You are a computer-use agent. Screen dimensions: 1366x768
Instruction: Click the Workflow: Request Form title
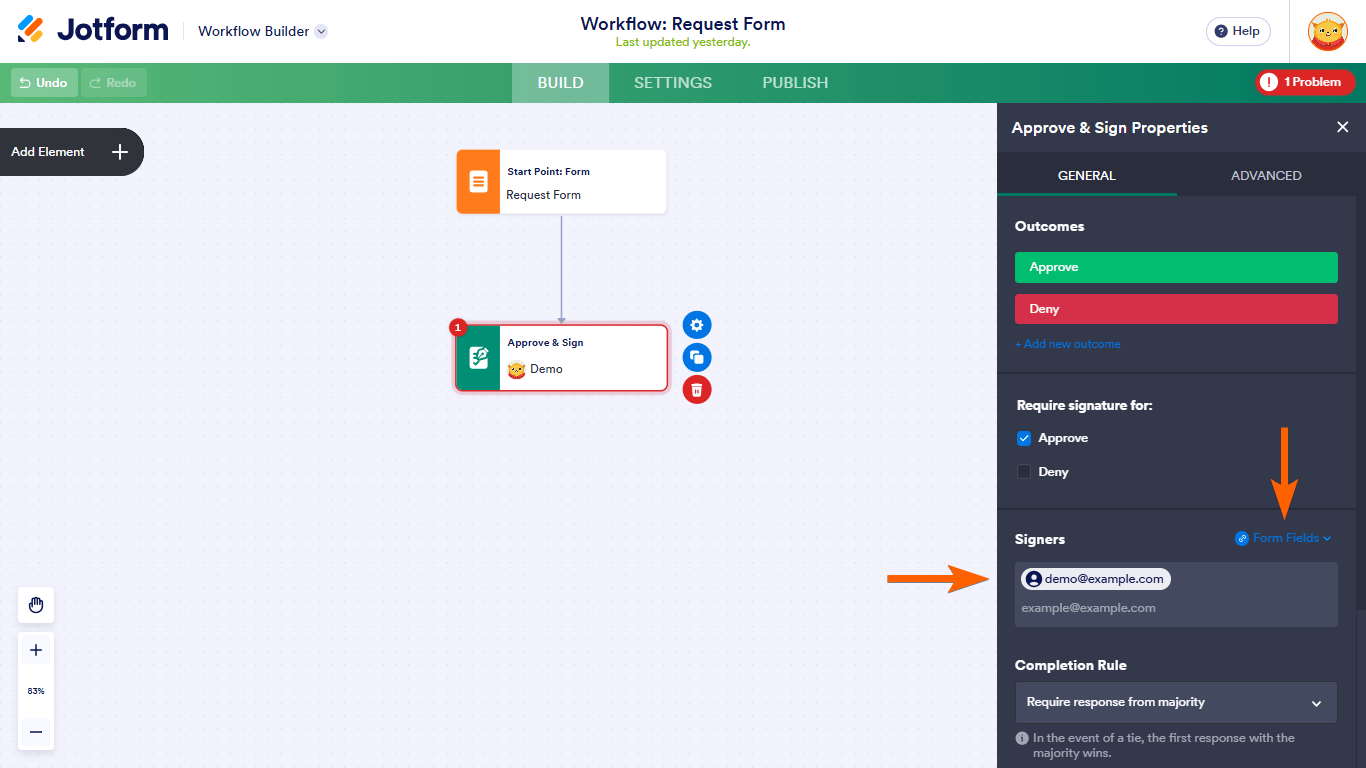pos(683,24)
